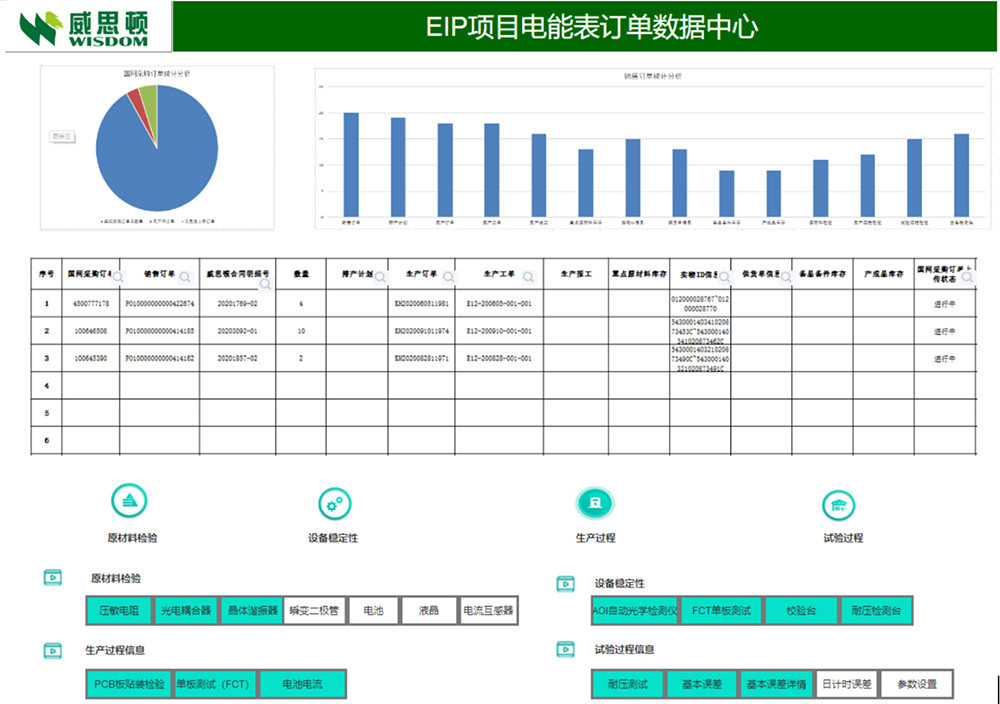Image resolution: width=1000 pixels, height=704 pixels.
Task: Select the 瞬变二极管 button
Action: 314,610
